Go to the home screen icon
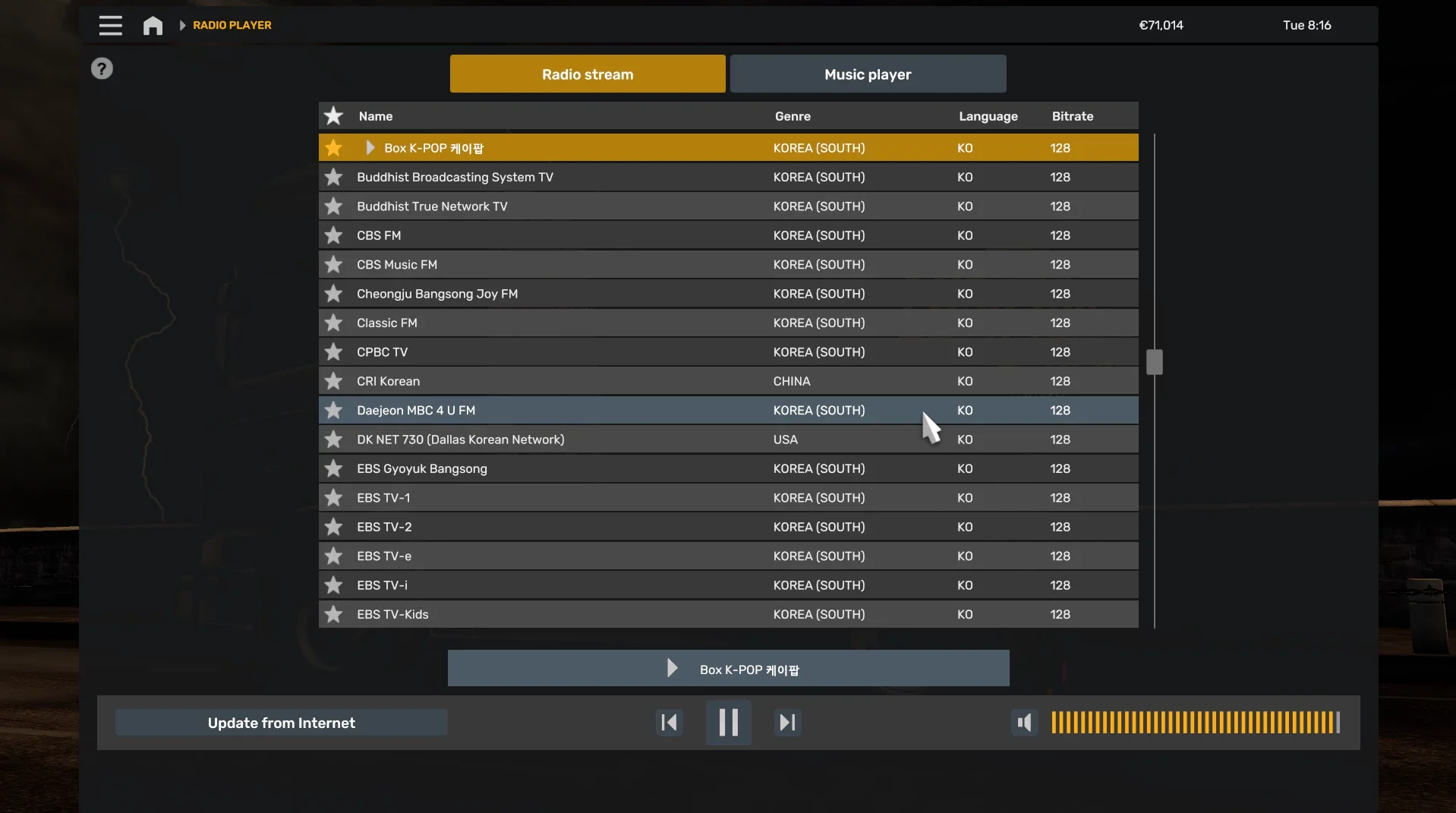1456x813 pixels. click(x=153, y=26)
